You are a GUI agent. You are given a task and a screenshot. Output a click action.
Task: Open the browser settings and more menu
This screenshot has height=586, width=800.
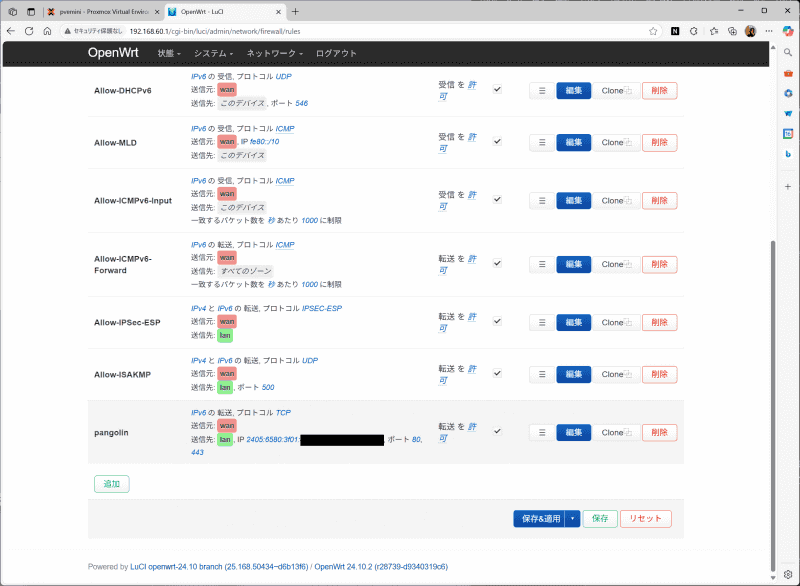coord(769,31)
